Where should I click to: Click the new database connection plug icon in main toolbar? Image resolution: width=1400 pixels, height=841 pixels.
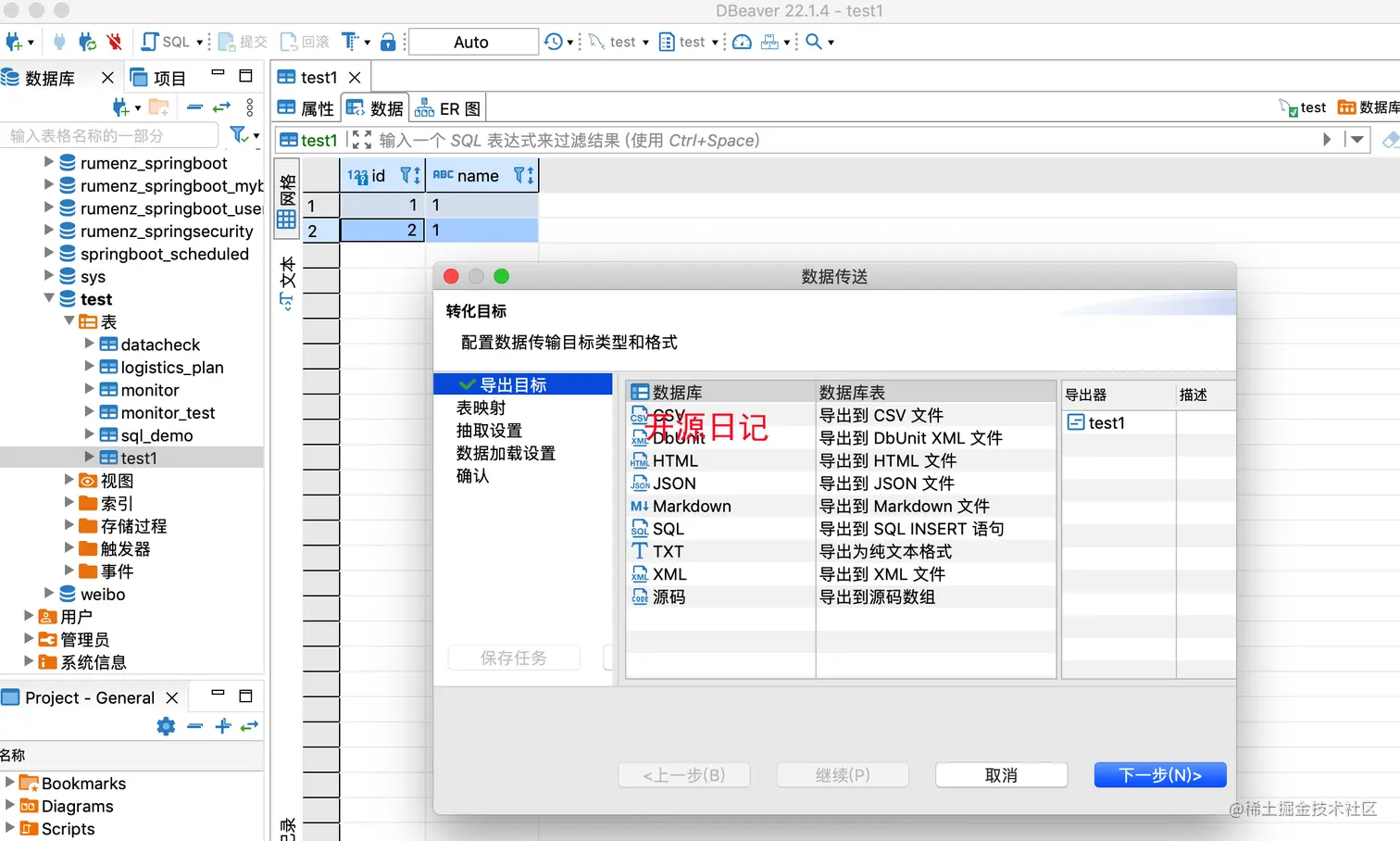point(14,42)
